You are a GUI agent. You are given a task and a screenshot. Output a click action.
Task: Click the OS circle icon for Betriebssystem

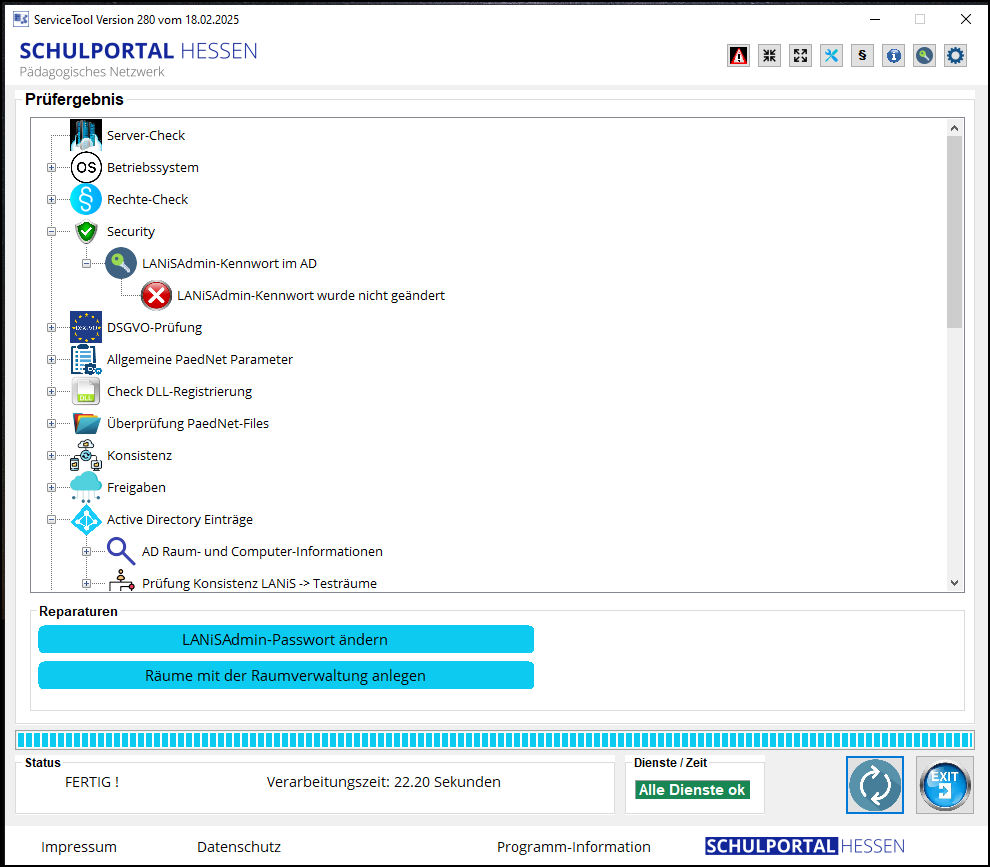point(86,167)
